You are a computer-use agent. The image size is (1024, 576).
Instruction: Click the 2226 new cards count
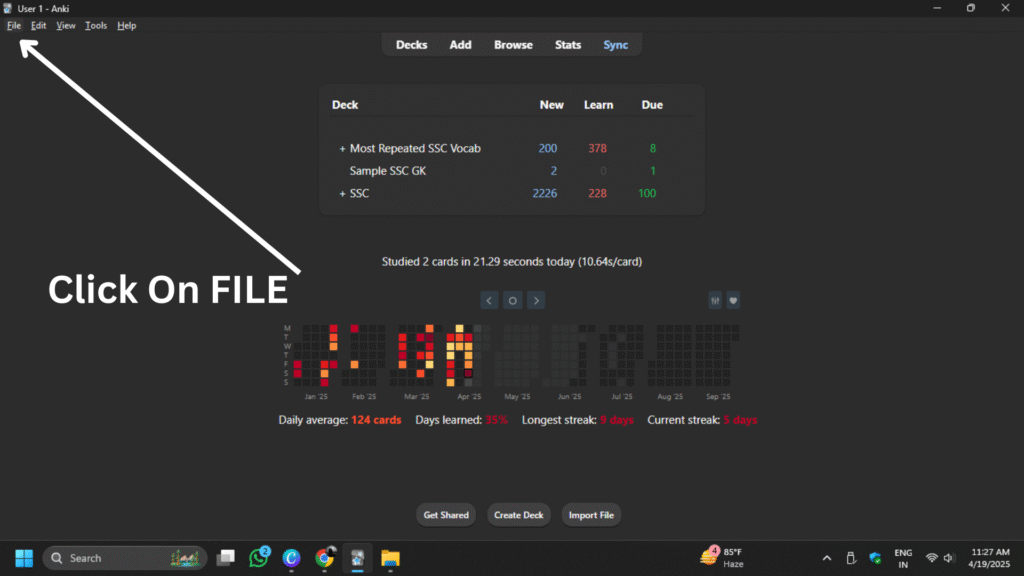(545, 193)
